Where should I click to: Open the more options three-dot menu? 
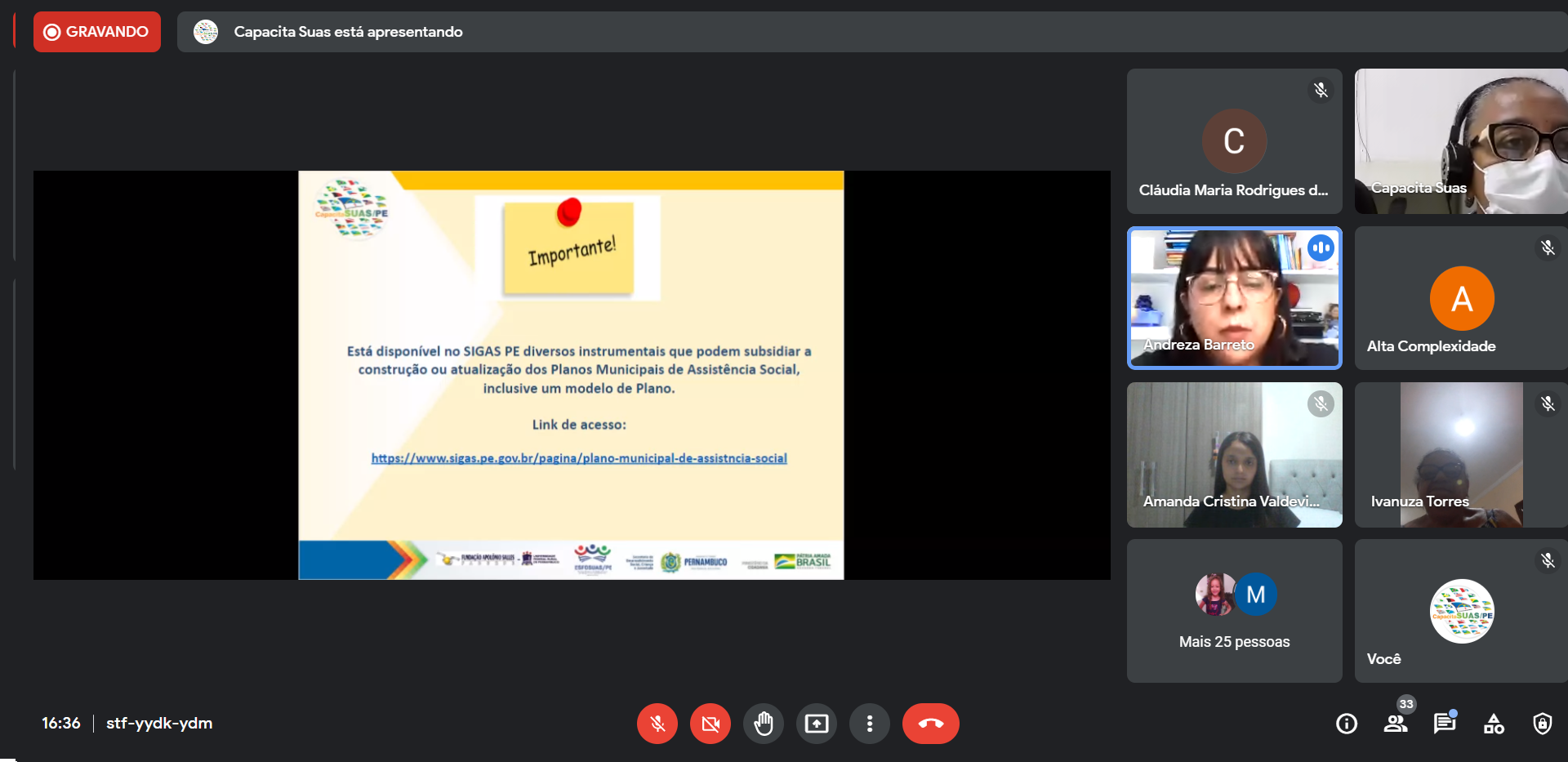click(870, 724)
